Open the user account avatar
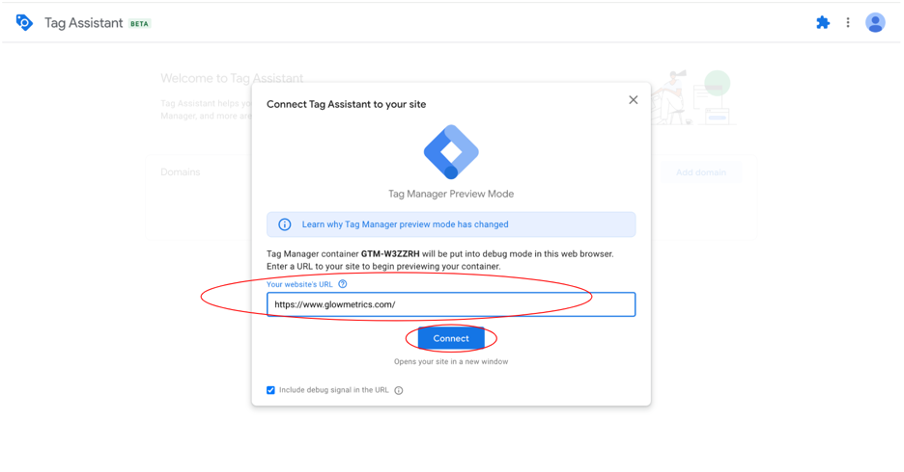The width and height of the screenshot is (904, 472). point(875,22)
